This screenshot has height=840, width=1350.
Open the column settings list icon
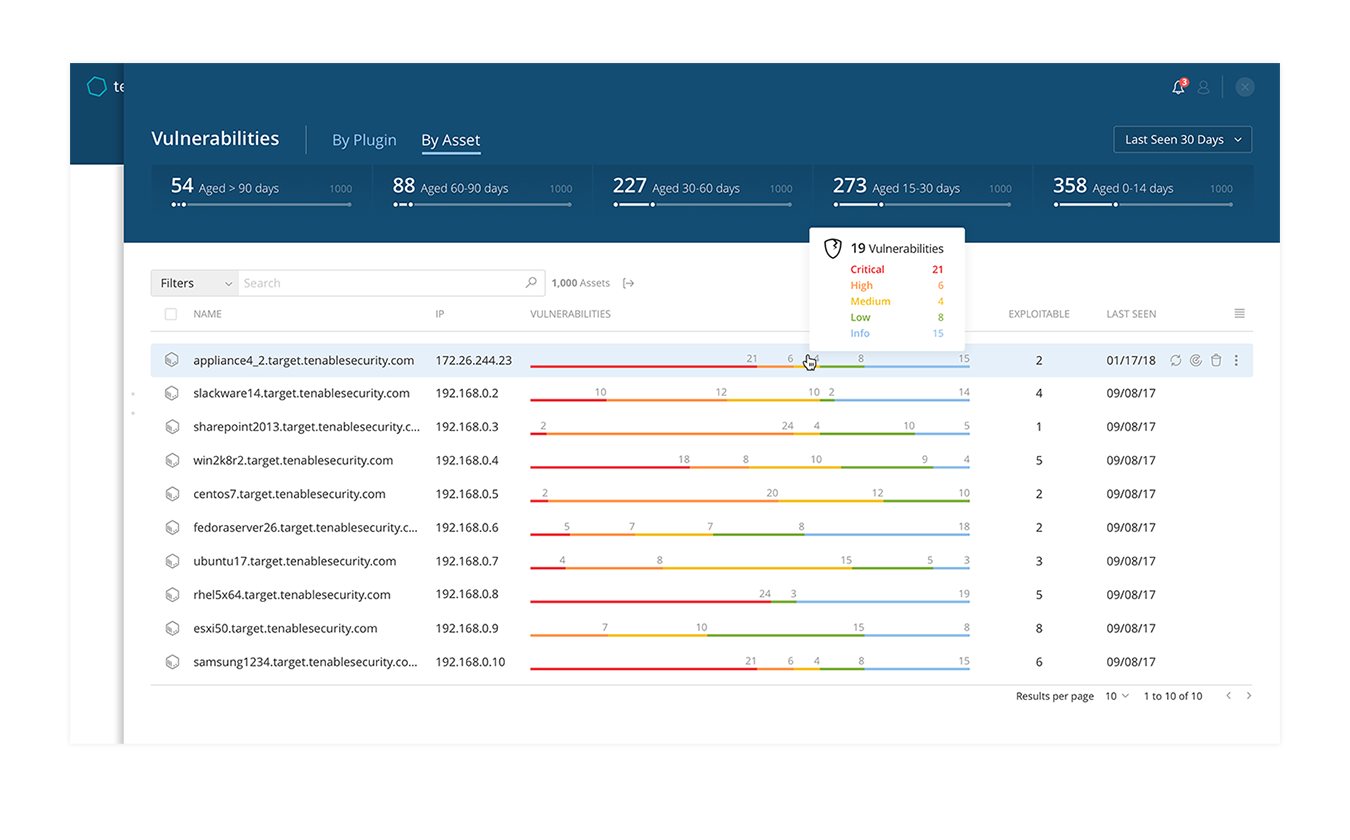point(1239,314)
